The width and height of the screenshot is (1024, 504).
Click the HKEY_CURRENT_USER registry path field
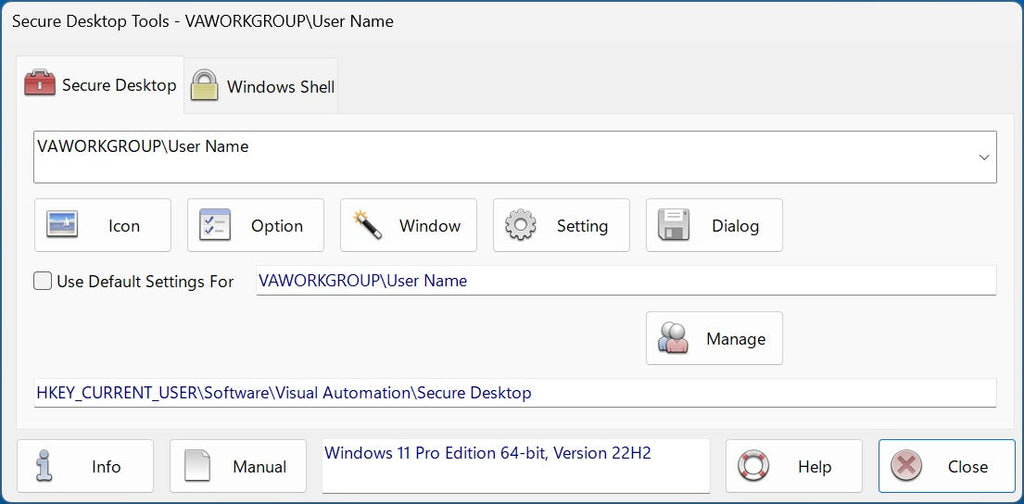coord(515,393)
